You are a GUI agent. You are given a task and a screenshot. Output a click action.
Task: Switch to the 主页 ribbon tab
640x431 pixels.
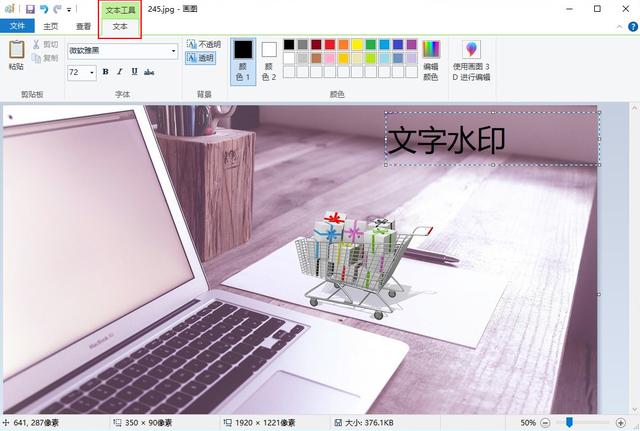[51, 27]
